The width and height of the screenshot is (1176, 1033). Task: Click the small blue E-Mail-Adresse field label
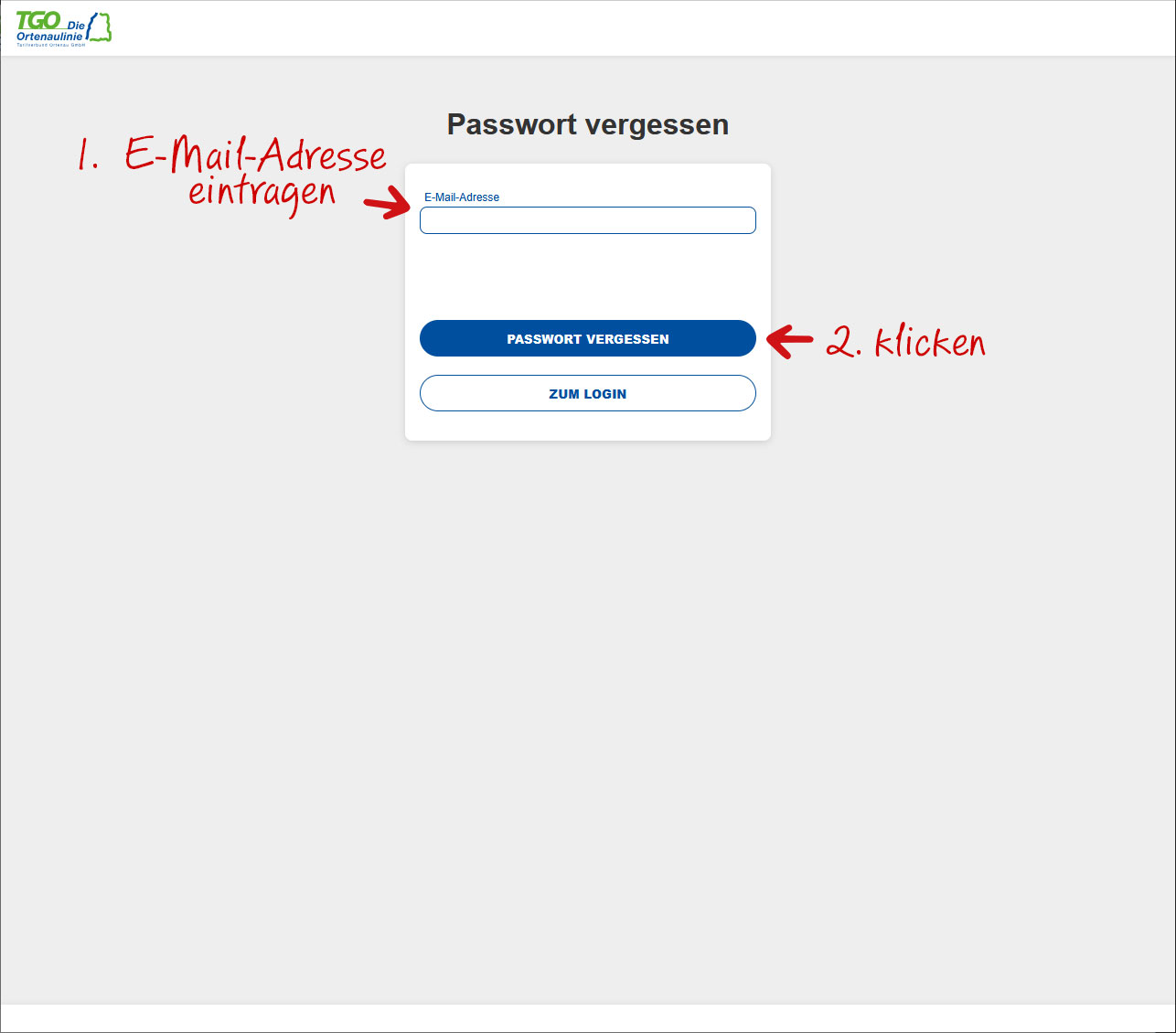[x=462, y=197]
